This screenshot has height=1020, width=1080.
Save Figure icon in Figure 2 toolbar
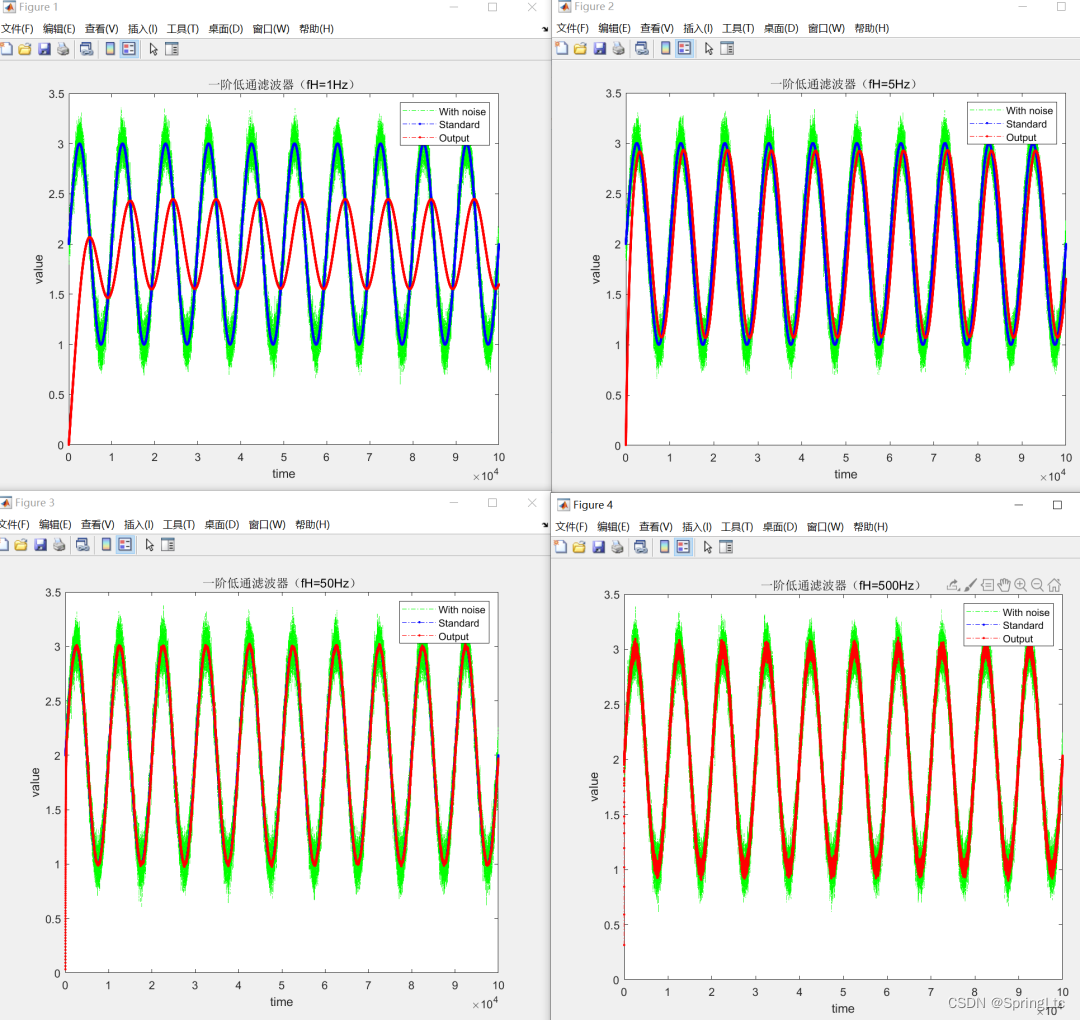[x=599, y=48]
